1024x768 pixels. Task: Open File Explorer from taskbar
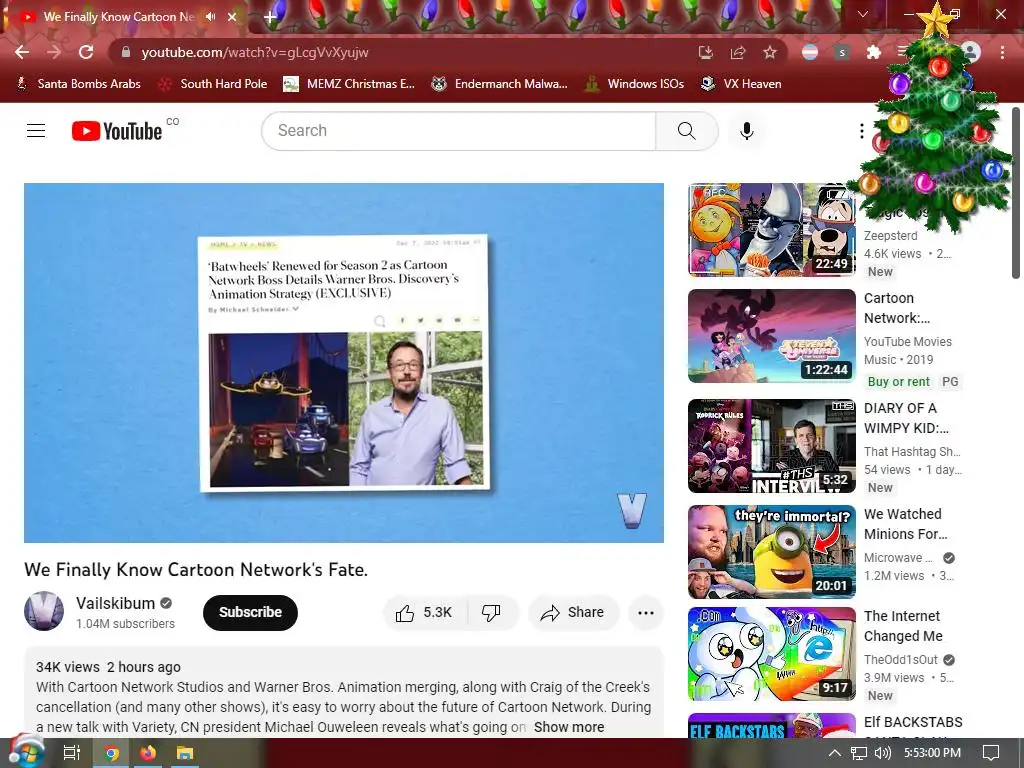point(185,753)
